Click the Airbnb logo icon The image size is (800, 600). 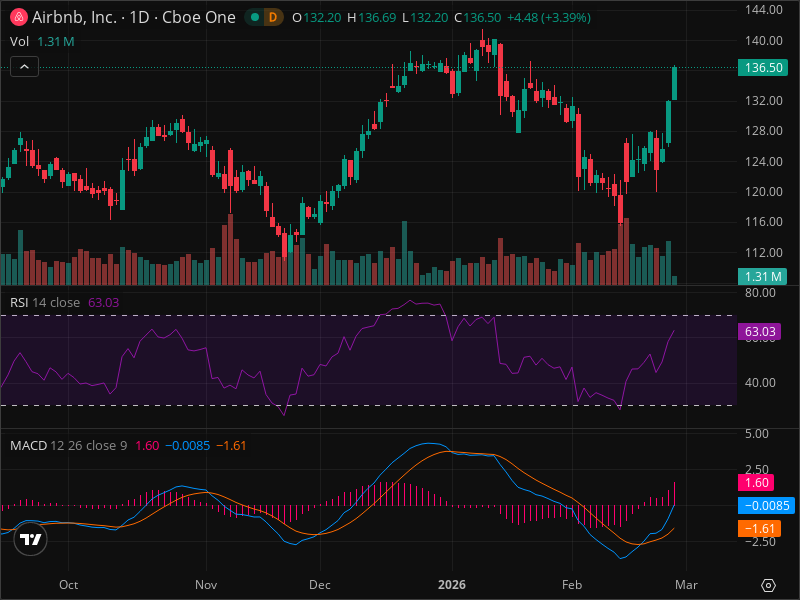point(19,17)
